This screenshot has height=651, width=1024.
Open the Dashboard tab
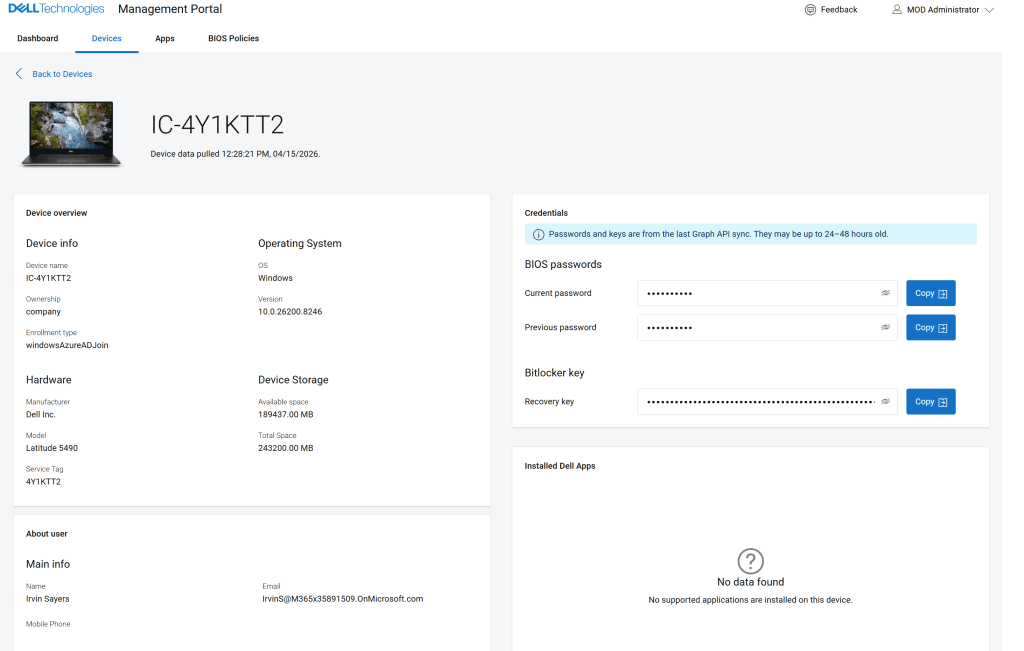38,39
